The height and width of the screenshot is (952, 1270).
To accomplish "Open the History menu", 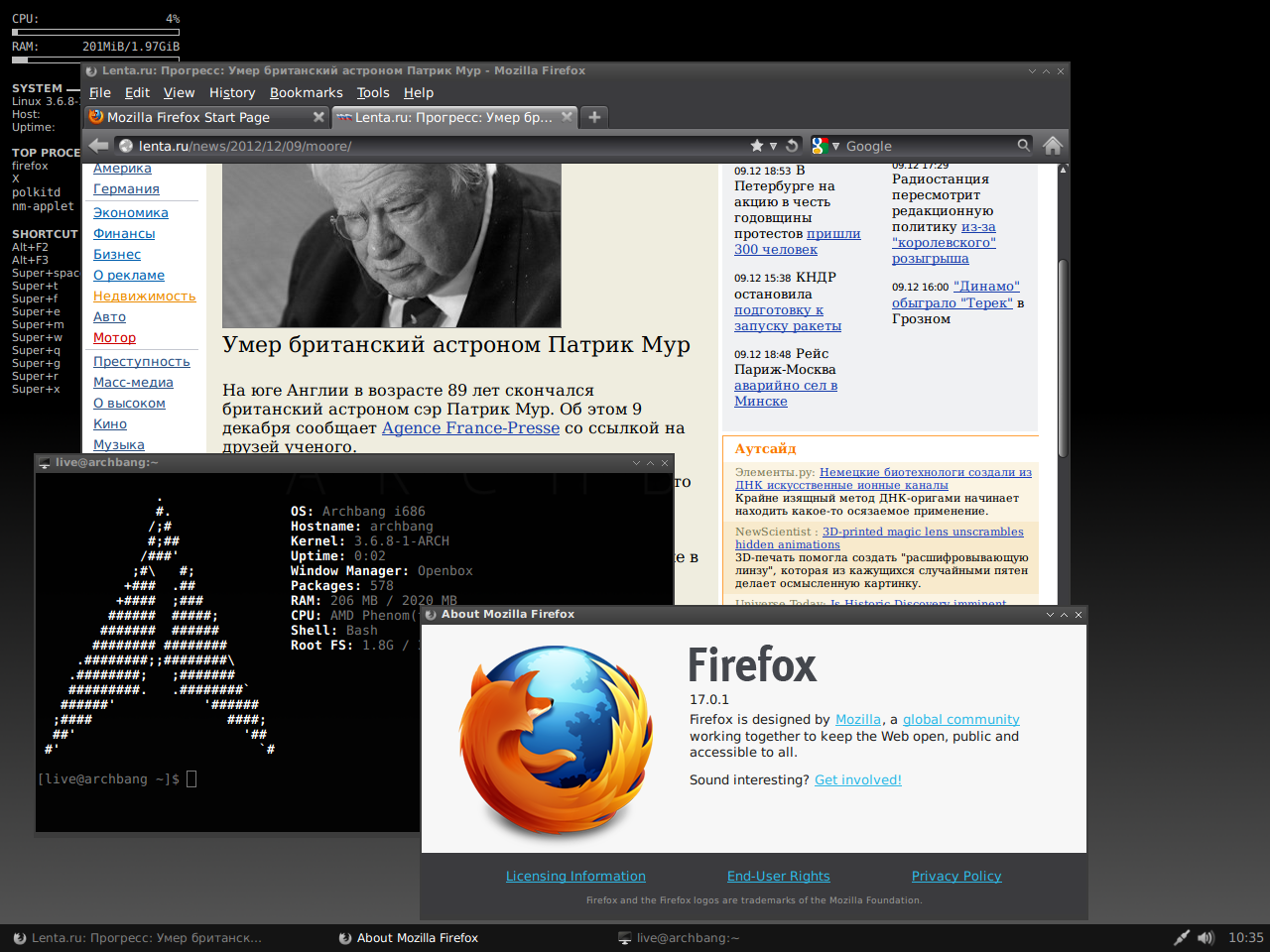I will [x=232, y=92].
